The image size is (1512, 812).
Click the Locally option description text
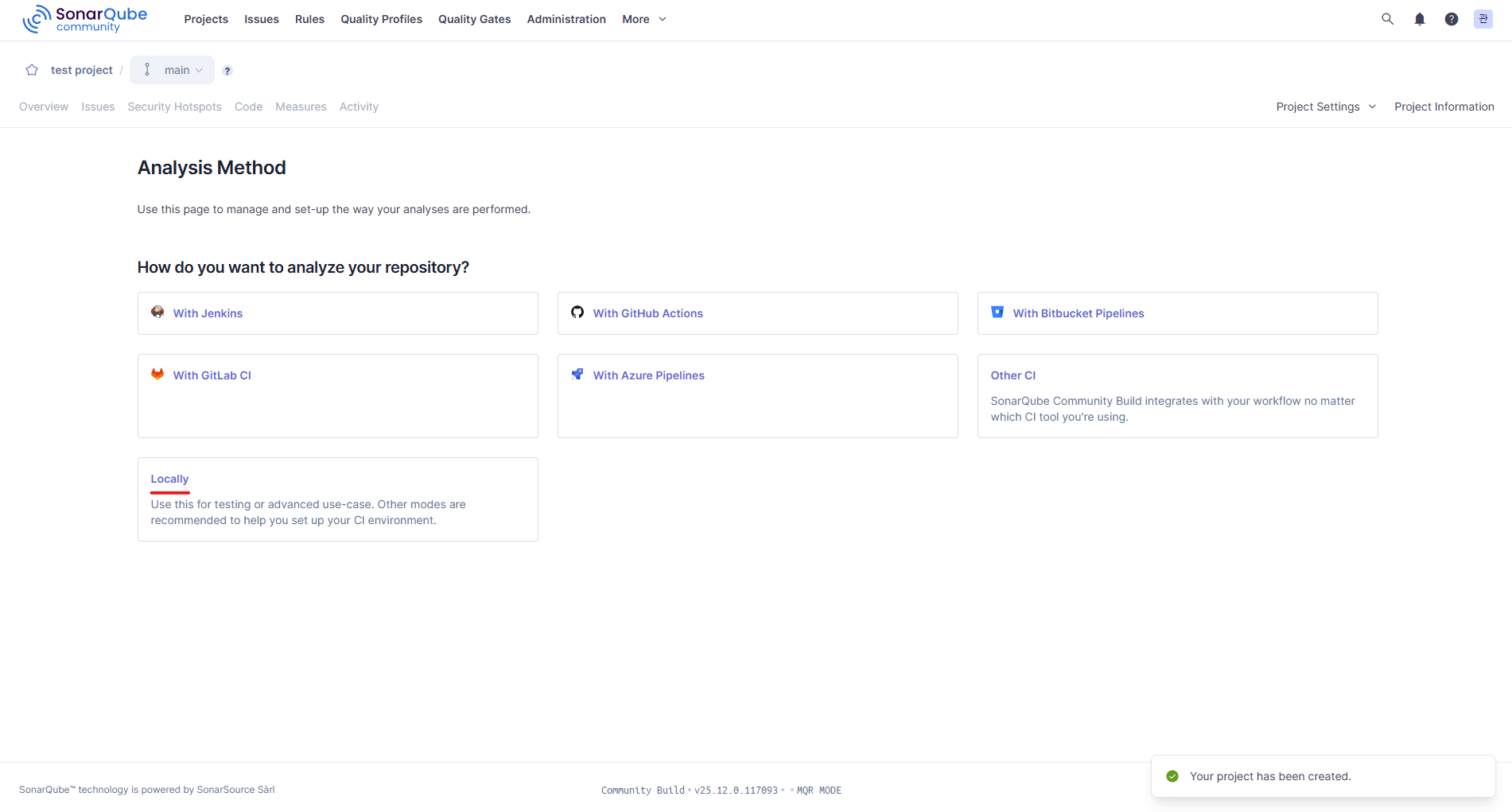click(x=309, y=512)
